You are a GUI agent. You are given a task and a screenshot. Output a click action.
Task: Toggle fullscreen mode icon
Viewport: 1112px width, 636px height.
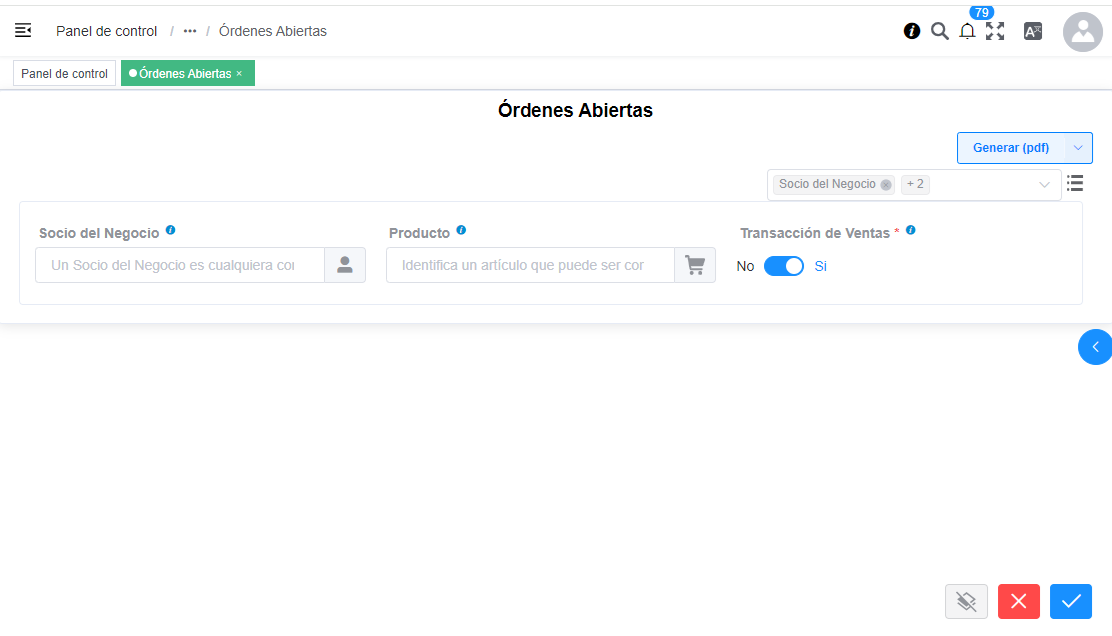click(x=995, y=31)
